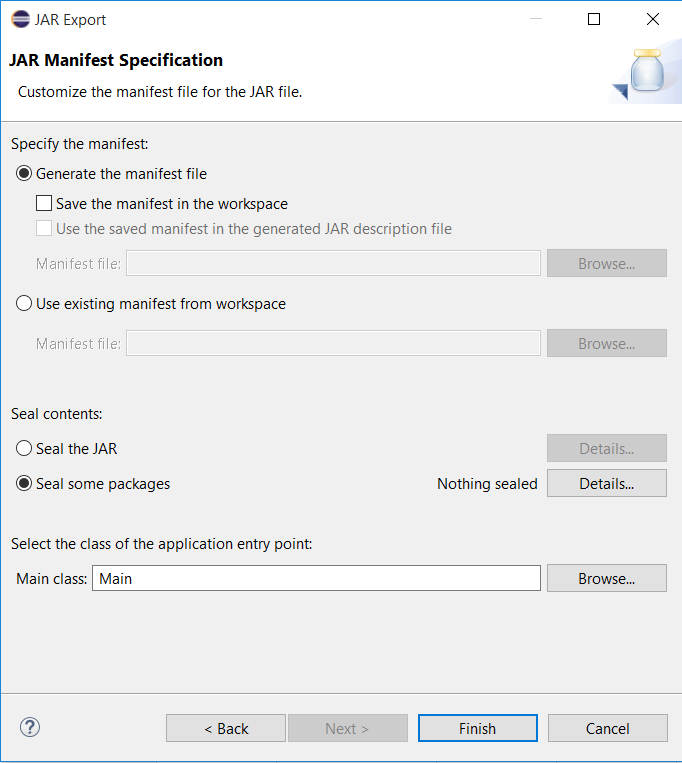Click the Eclipse icon in title bar
Screen dimensions: 682x763
click(x=20, y=19)
